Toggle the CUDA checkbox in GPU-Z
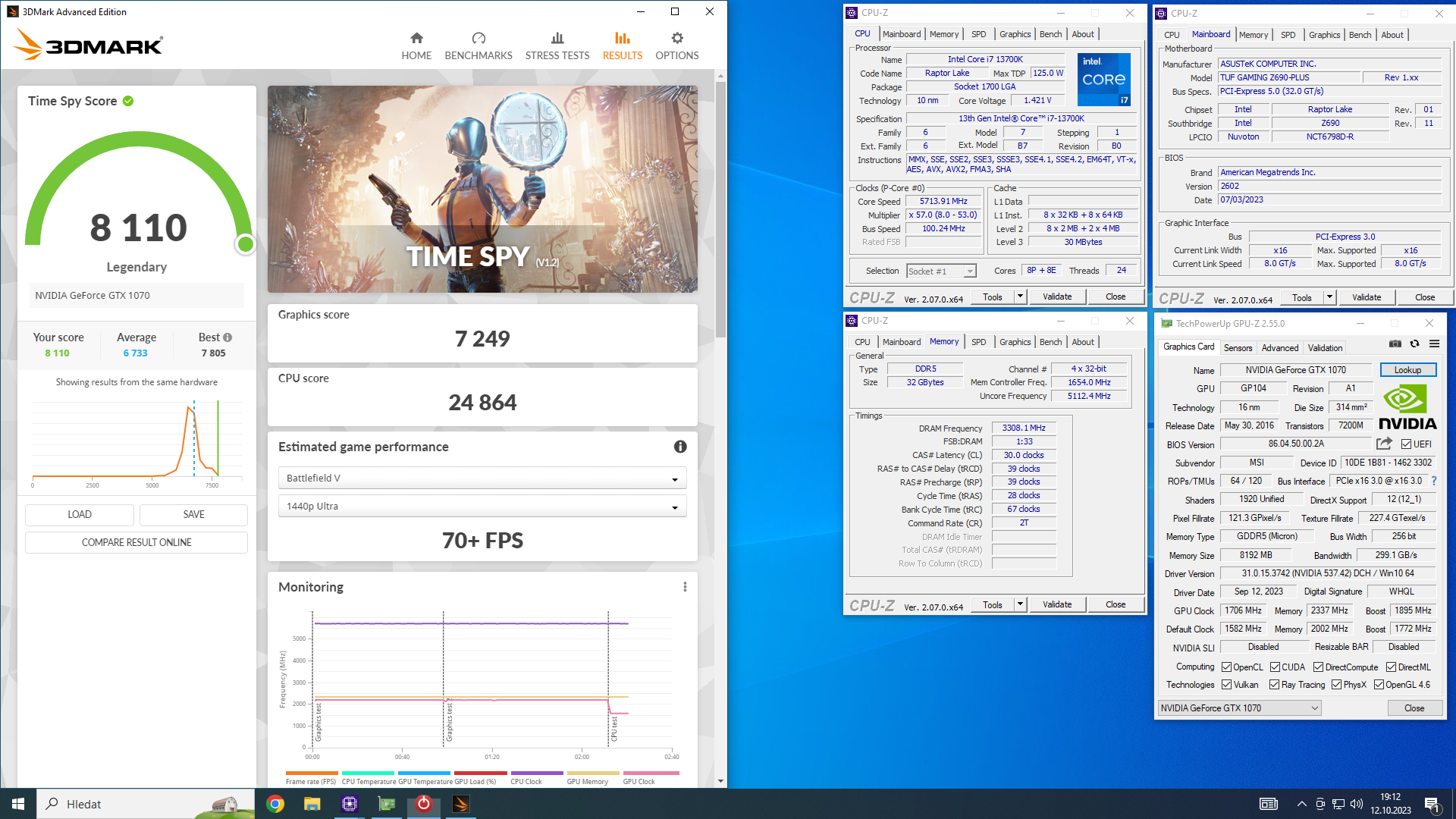 [x=1275, y=667]
